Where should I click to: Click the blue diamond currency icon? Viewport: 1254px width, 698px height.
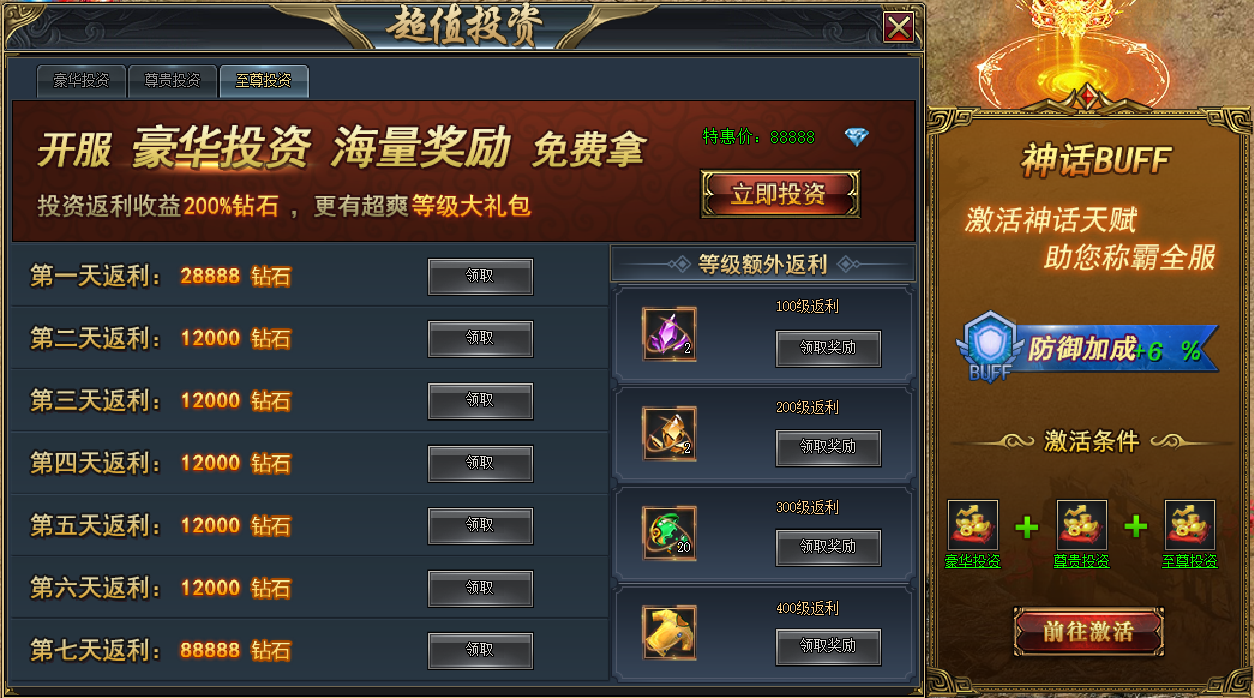857,137
